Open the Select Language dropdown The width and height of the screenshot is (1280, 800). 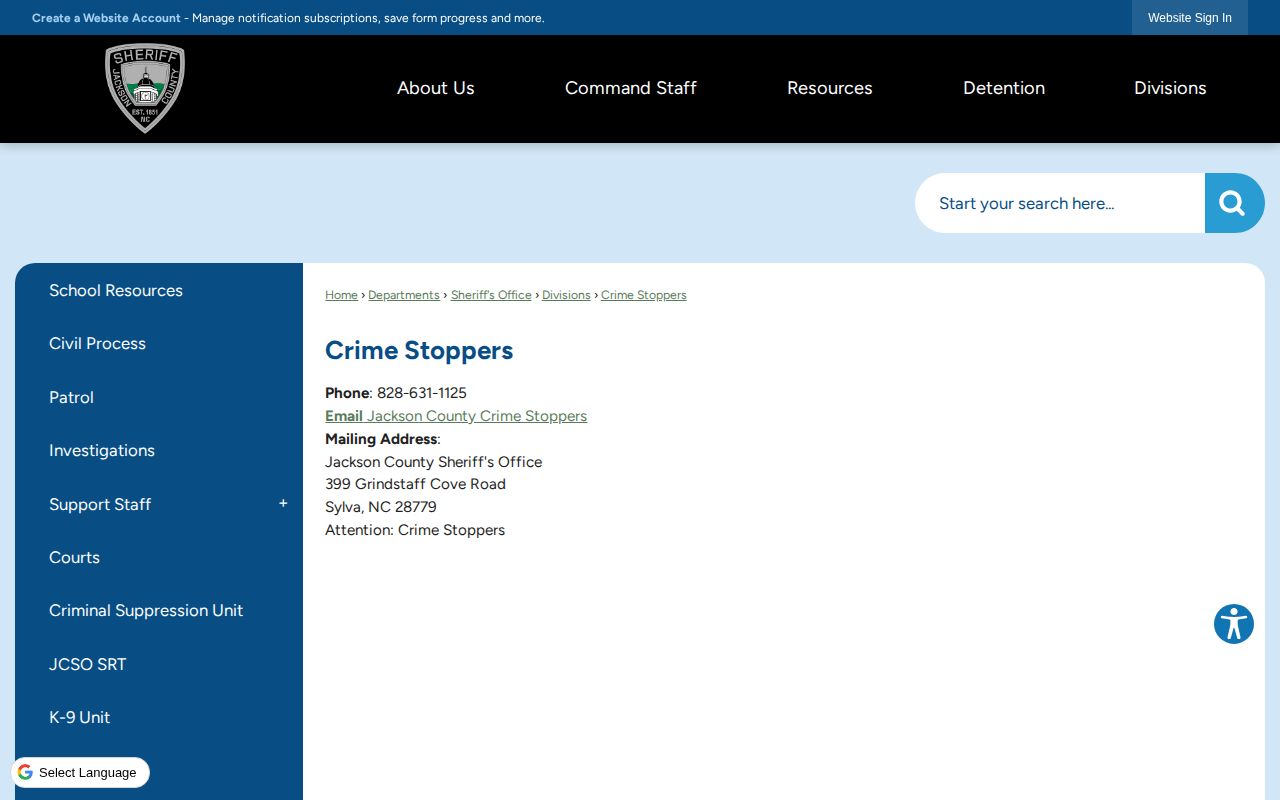tap(80, 773)
